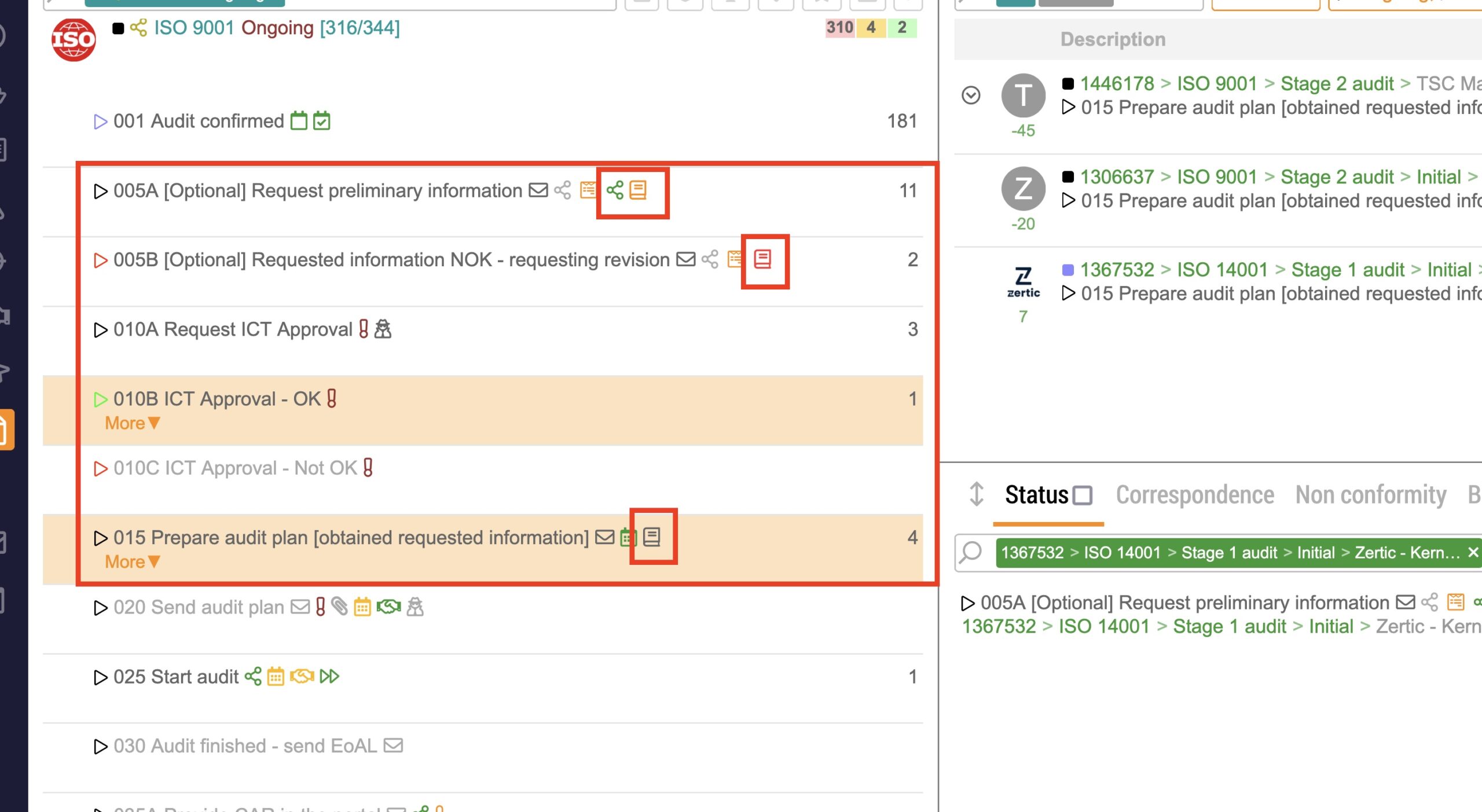Expand the 005A Request preliminary information triangle

[101, 191]
